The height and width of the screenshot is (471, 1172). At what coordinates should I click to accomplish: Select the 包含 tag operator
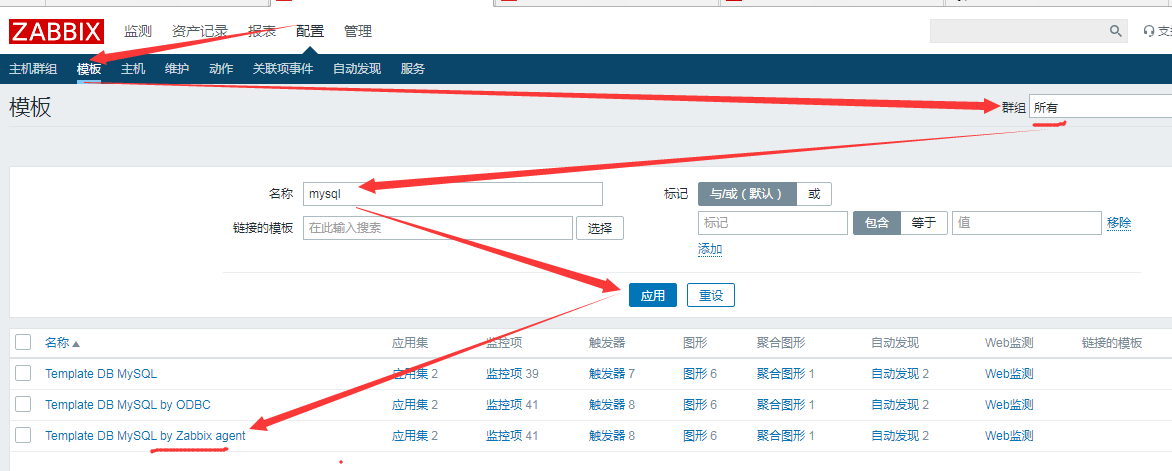coord(877,223)
